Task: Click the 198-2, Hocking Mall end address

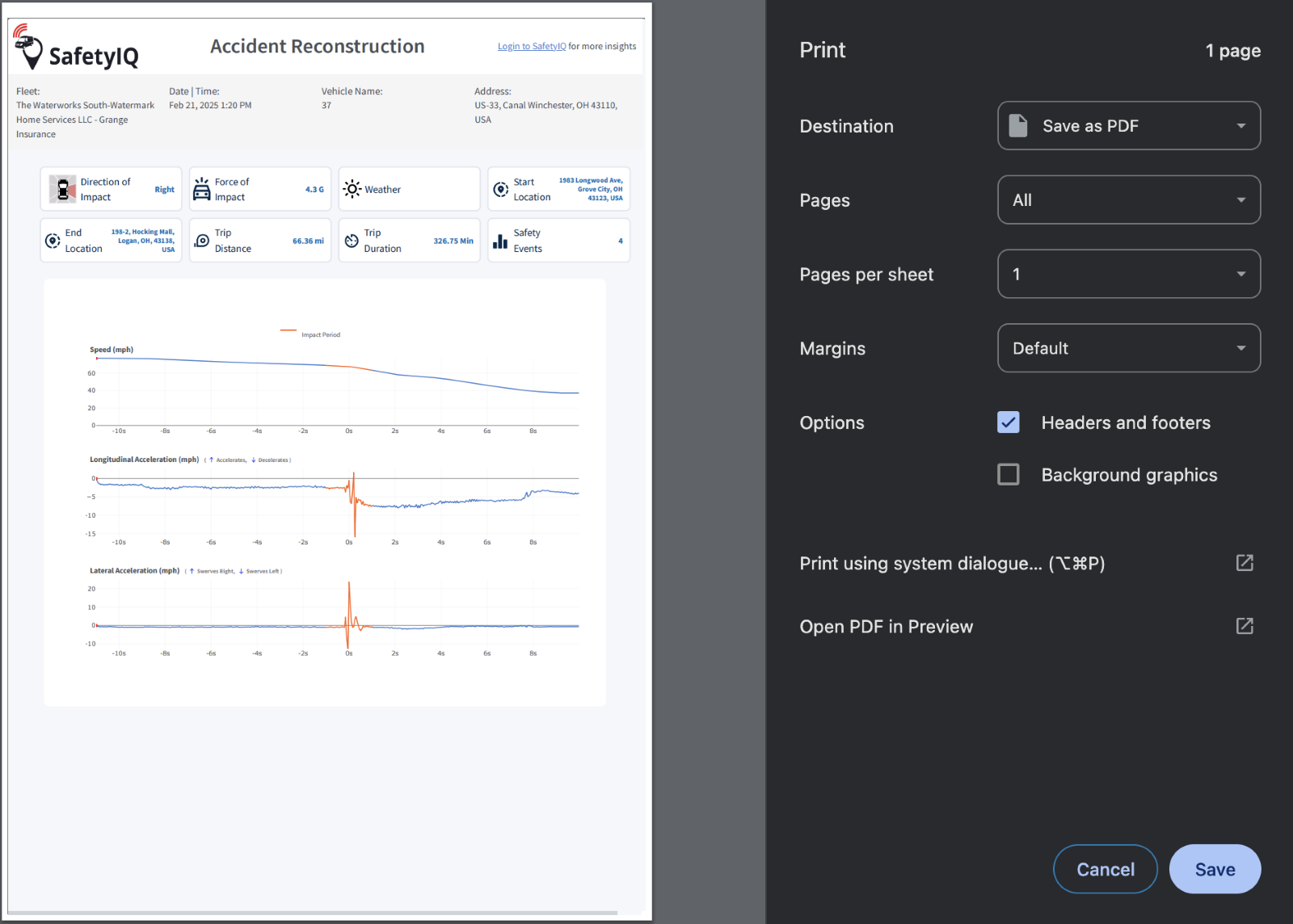Action: coord(143,241)
